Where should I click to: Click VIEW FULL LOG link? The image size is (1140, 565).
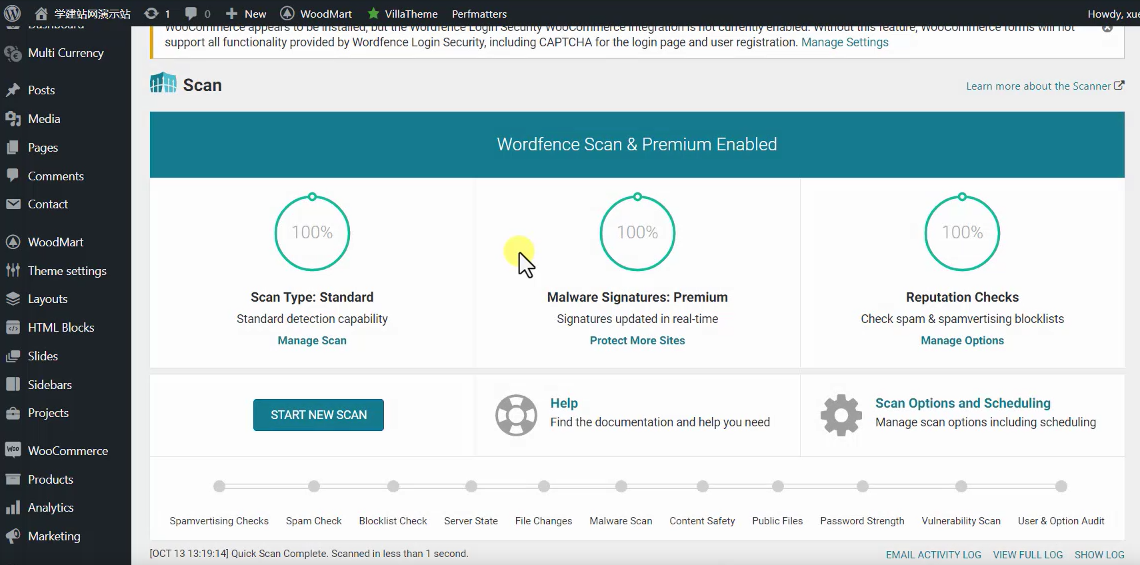coord(1028,555)
